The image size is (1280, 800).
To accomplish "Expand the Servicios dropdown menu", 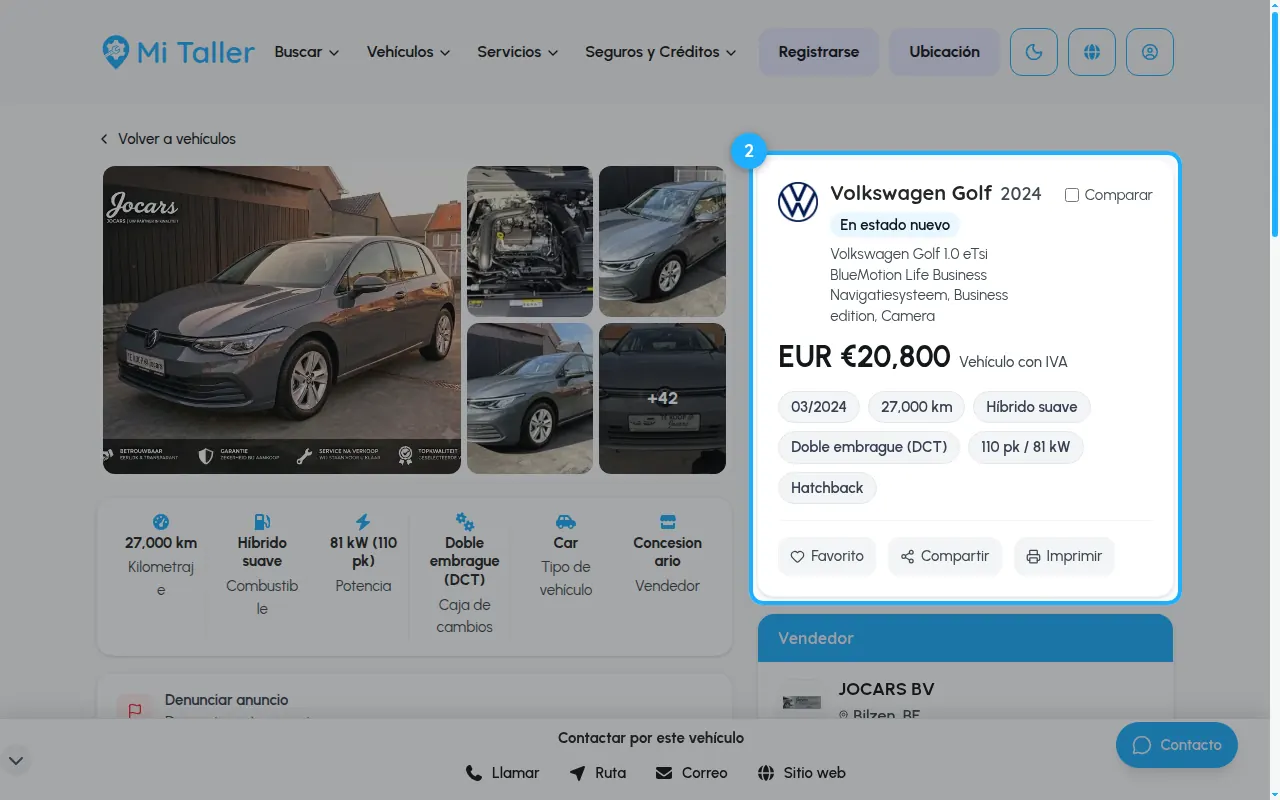I will (517, 52).
